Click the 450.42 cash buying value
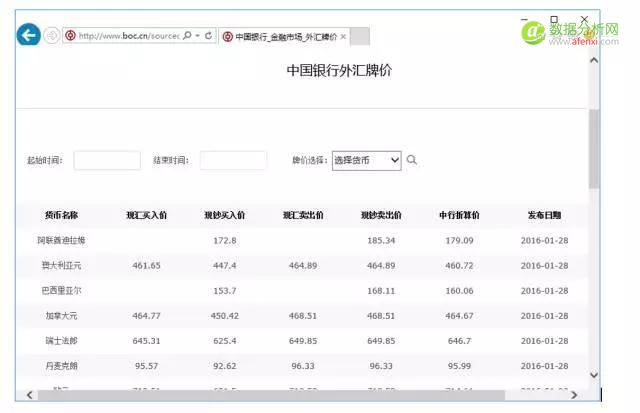 pos(225,316)
